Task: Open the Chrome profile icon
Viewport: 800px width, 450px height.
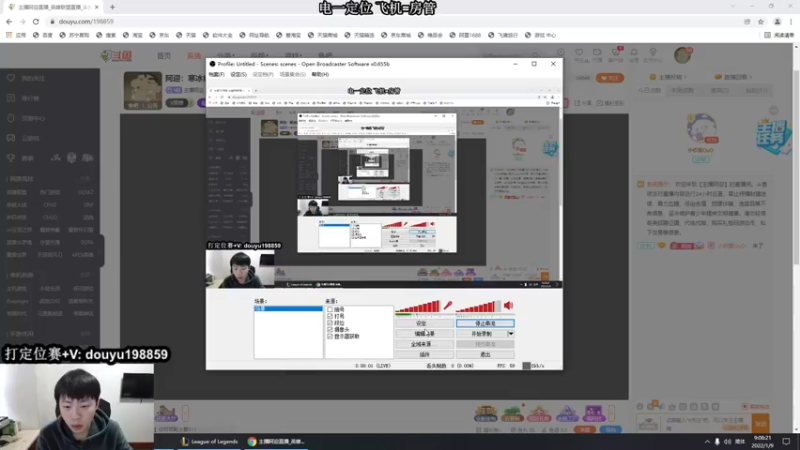Action: [x=777, y=21]
